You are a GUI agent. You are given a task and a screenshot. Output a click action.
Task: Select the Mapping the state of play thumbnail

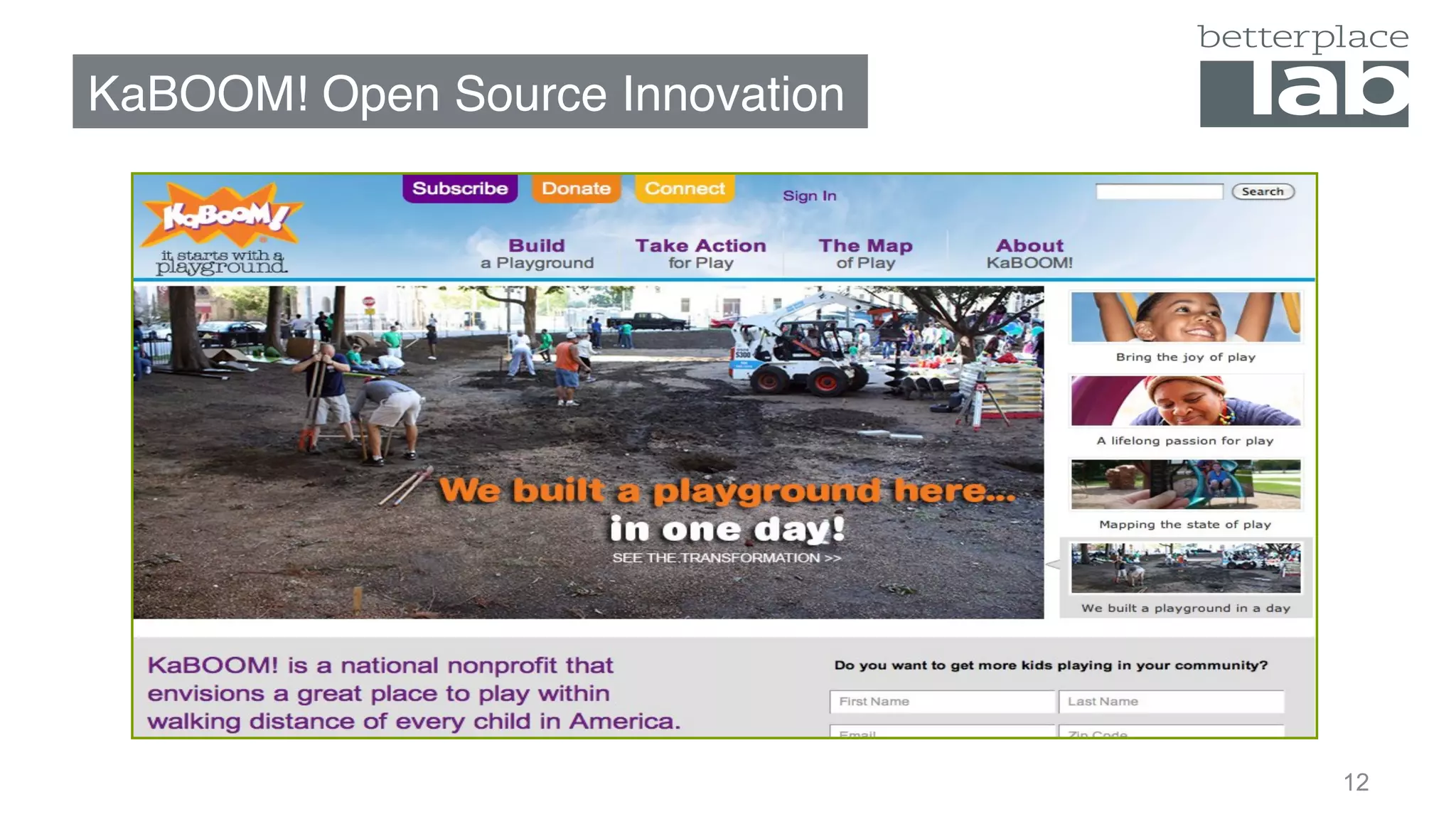(x=1186, y=485)
